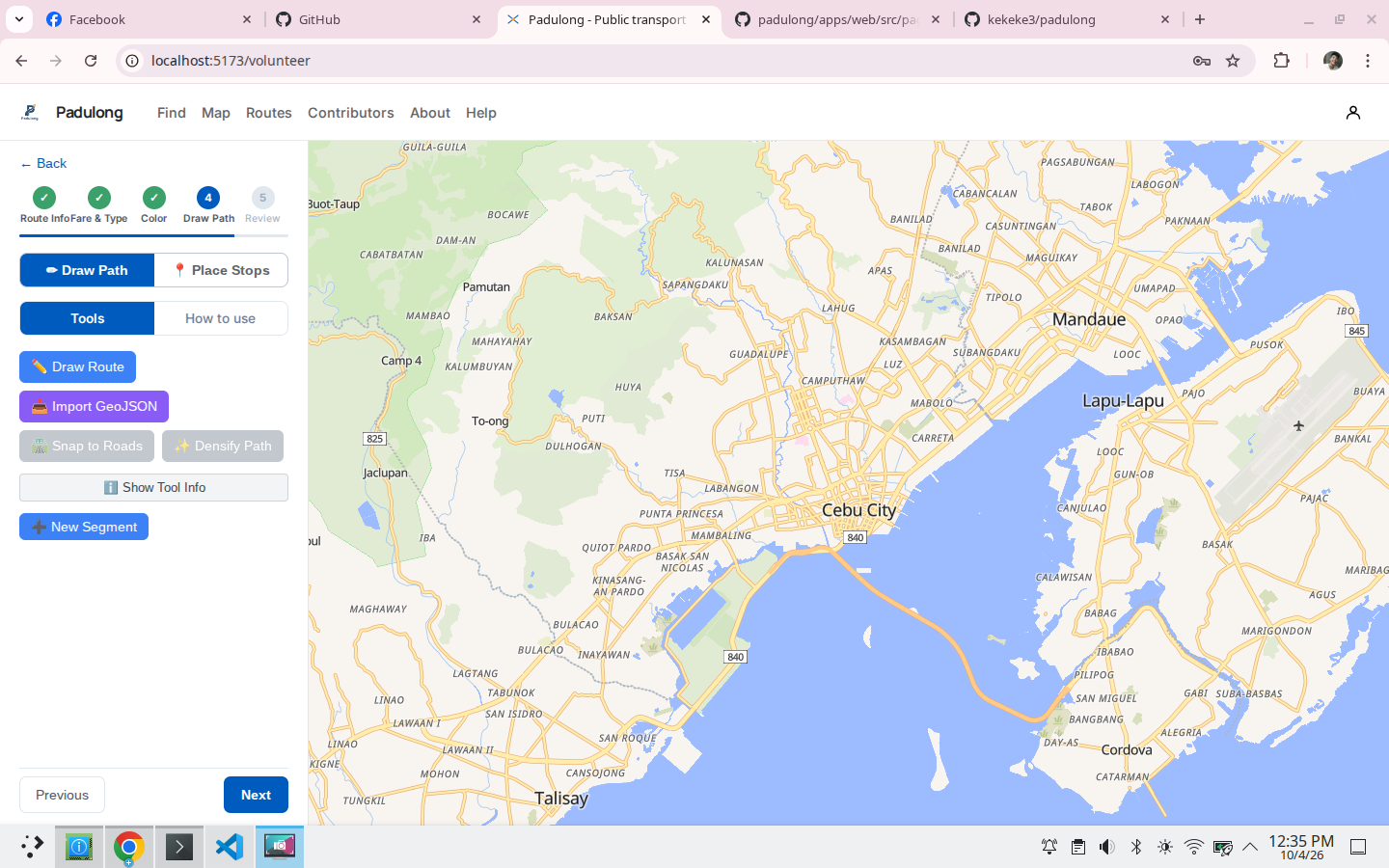Open the user account icon

[x=1352, y=113]
